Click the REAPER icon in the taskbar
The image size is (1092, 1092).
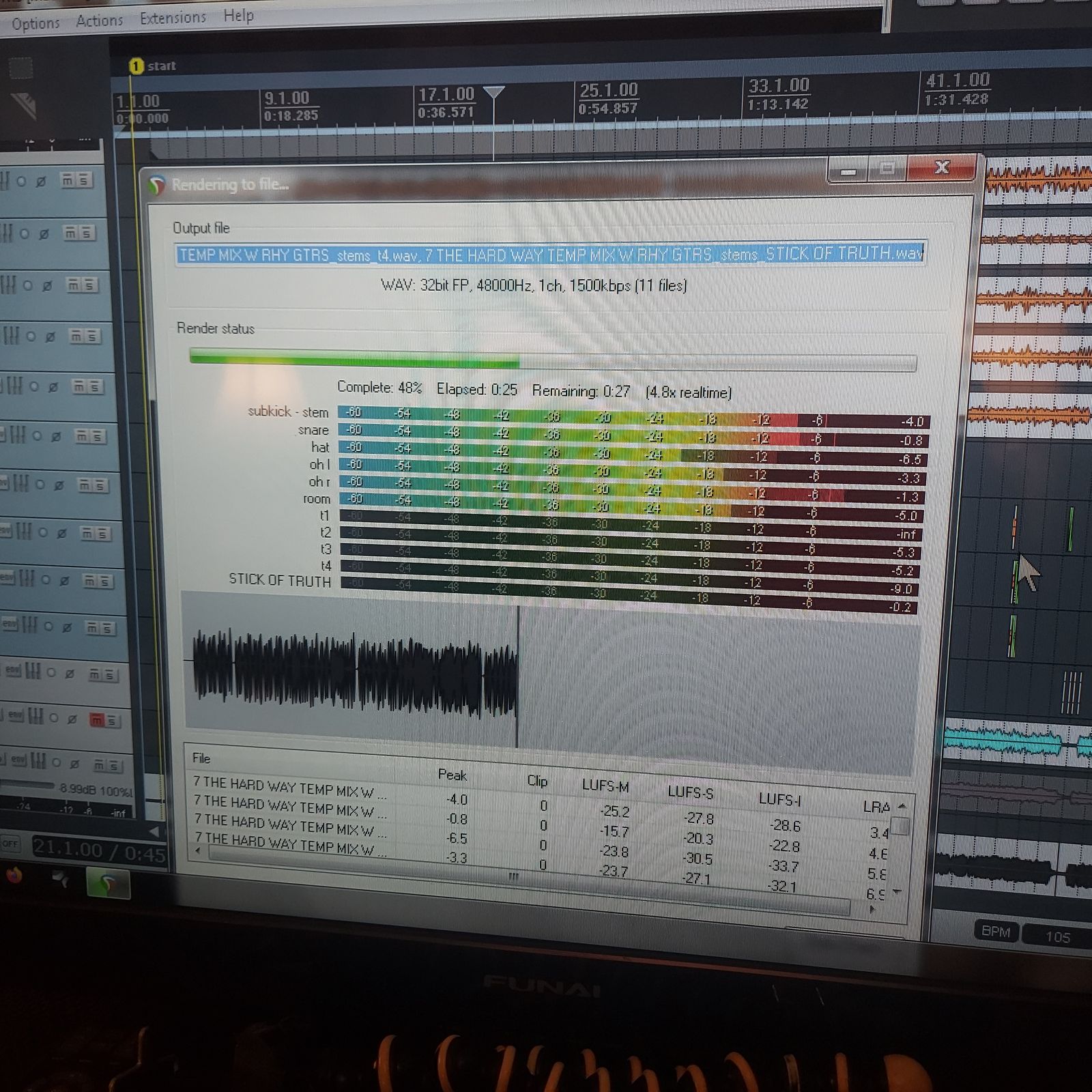point(109,884)
